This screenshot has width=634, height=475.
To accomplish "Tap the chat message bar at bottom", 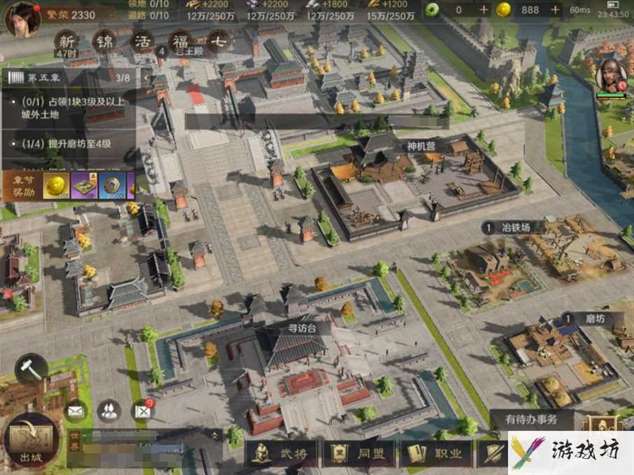I will [x=145, y=448].
